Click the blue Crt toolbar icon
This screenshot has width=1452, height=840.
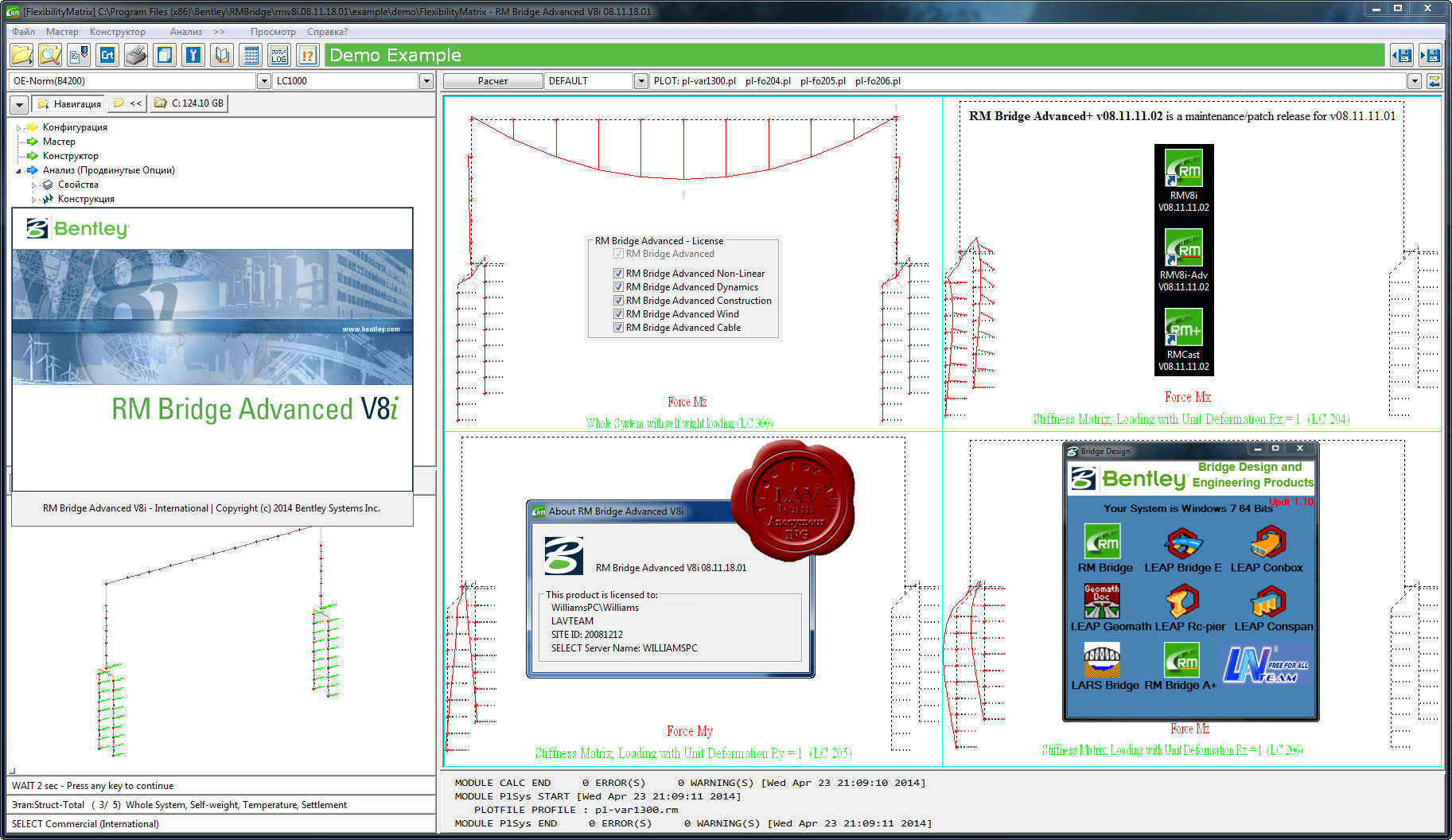tap(107, 55)
